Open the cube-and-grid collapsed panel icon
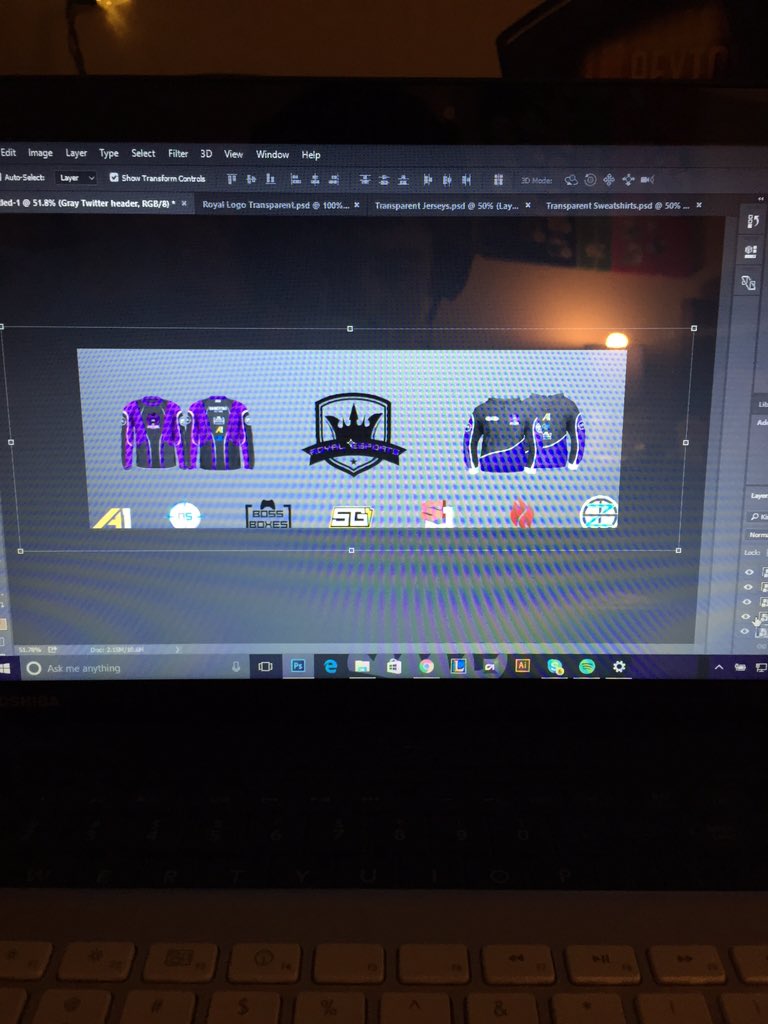768x1024 pixels. 751,251
